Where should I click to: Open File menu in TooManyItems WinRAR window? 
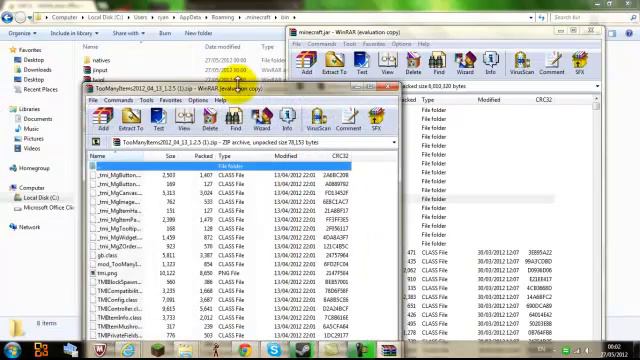coord(93,100)
